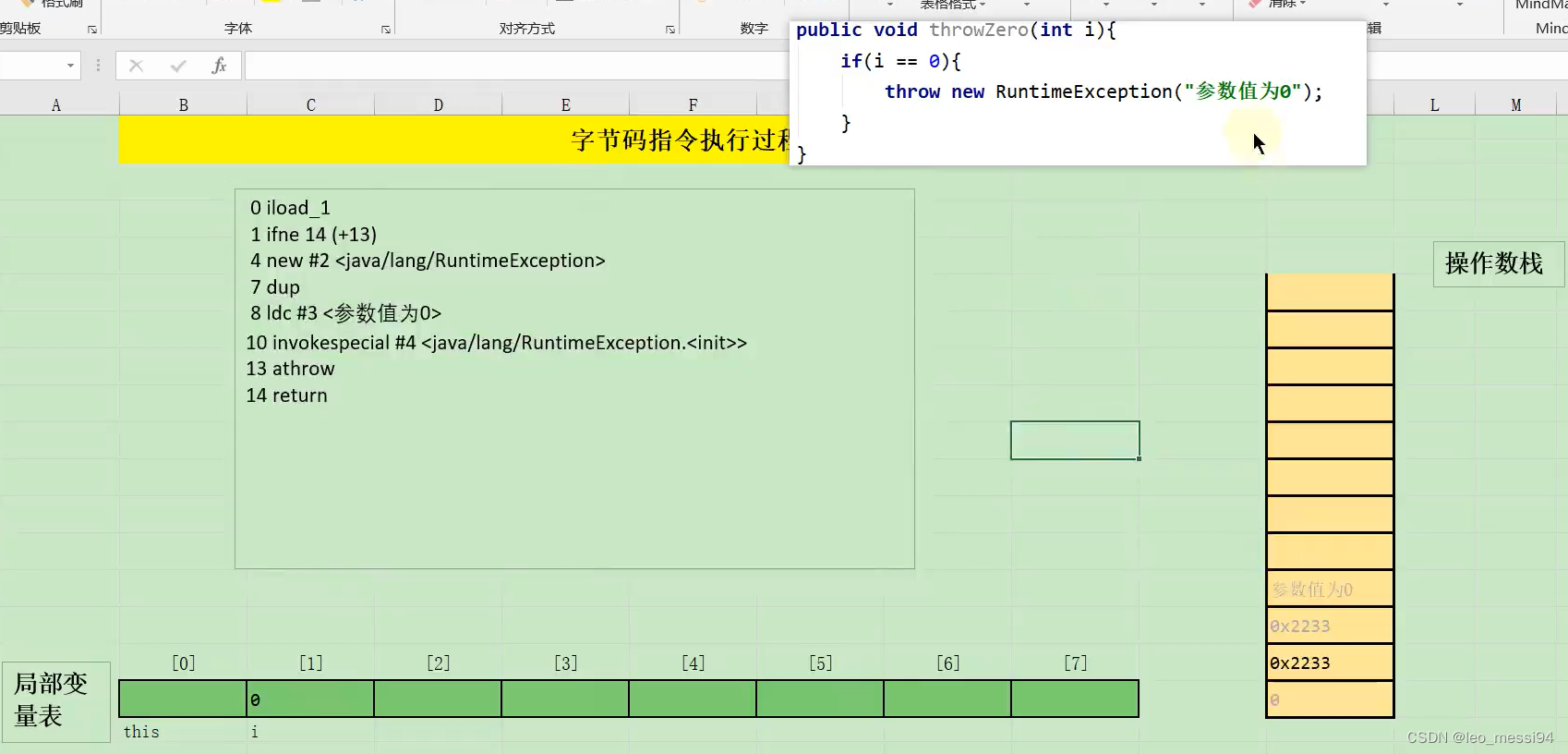
Task: Select column E header
Action: (x=566, y=105)
